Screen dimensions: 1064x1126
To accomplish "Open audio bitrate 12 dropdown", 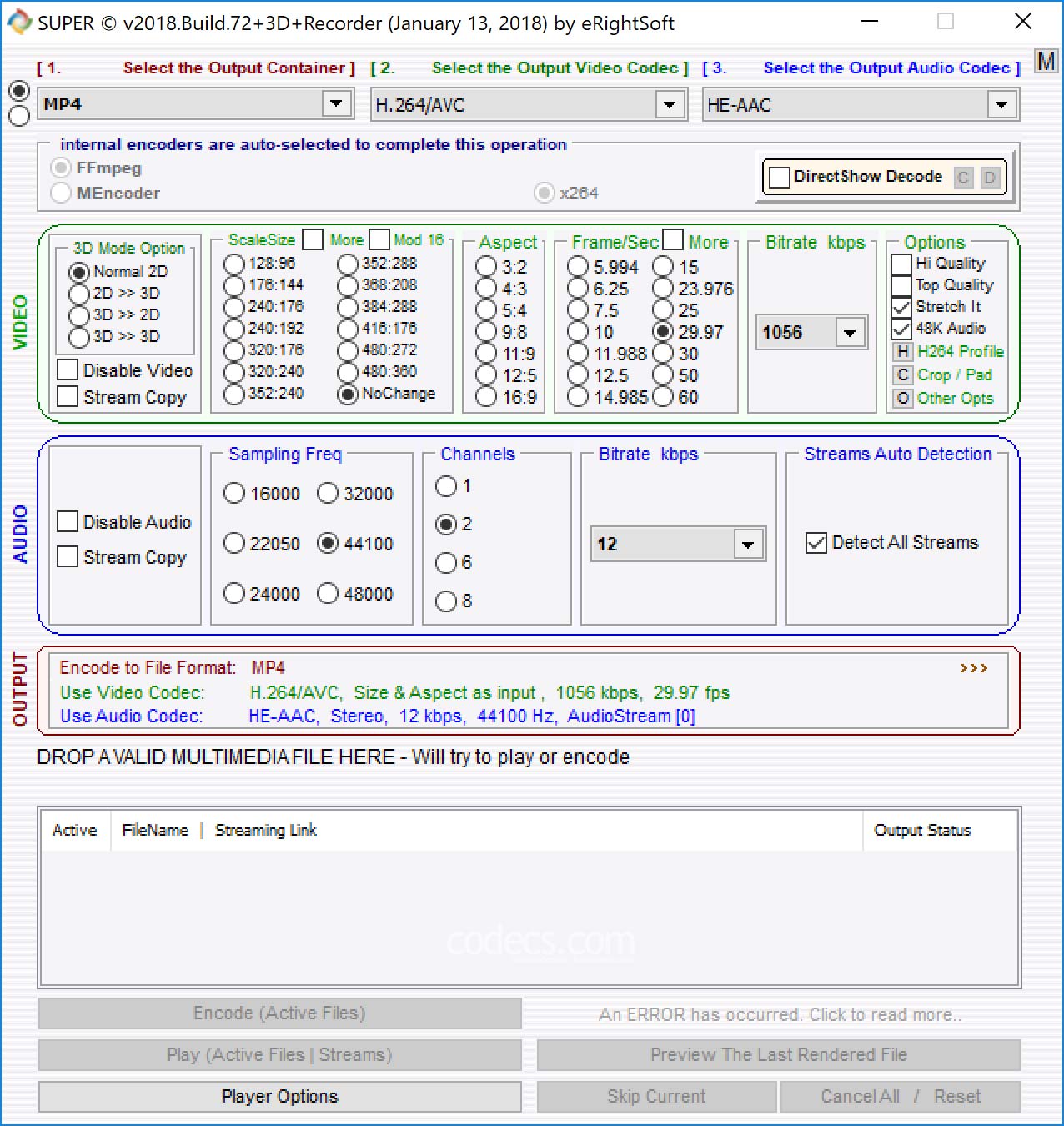I will (x=748, y=545).
